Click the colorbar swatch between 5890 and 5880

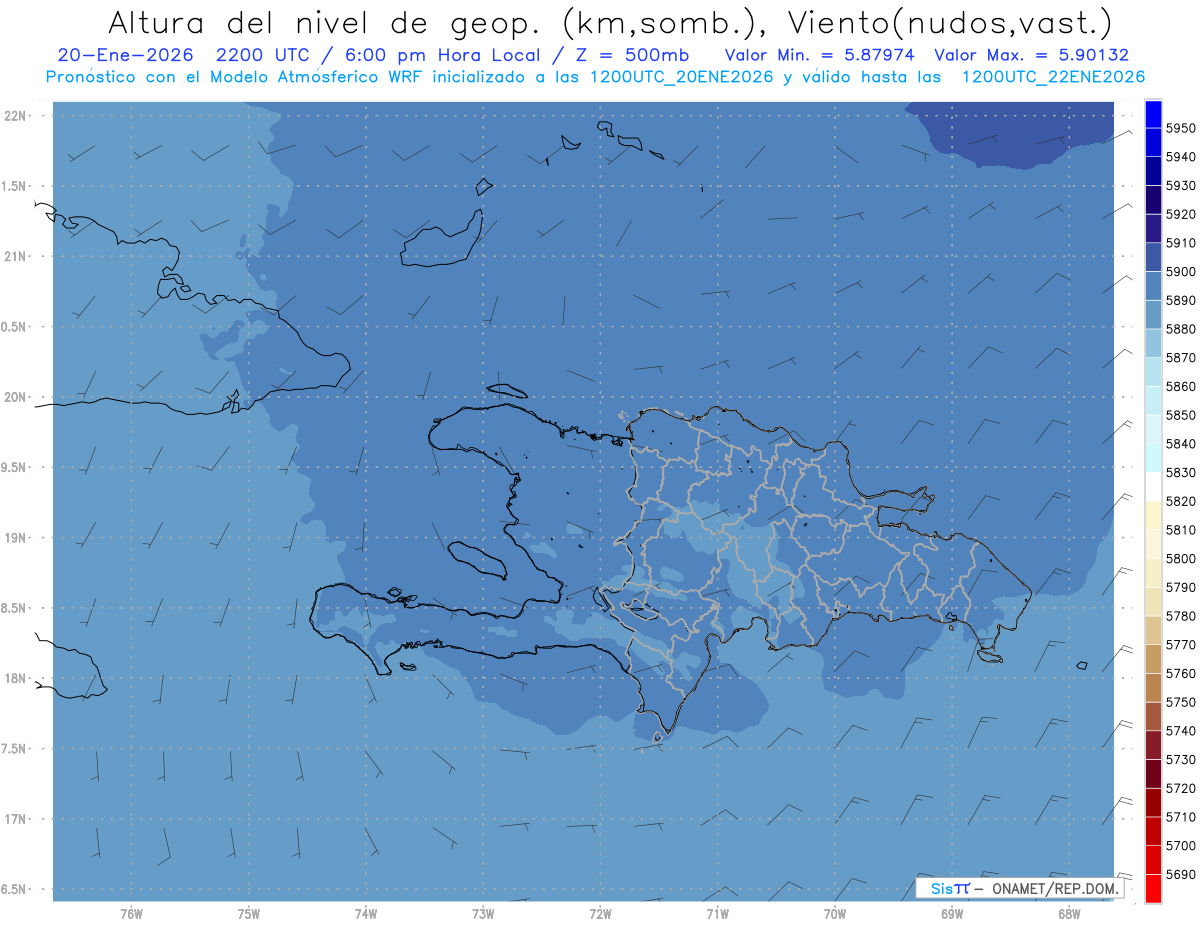[x=1153, y=314]
